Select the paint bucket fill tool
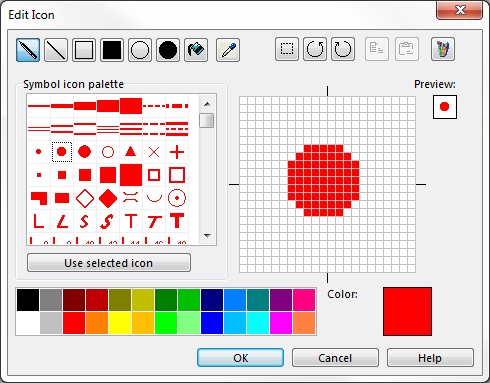Image resolution: width=490 pixels, height=383 pixels. 196,50
